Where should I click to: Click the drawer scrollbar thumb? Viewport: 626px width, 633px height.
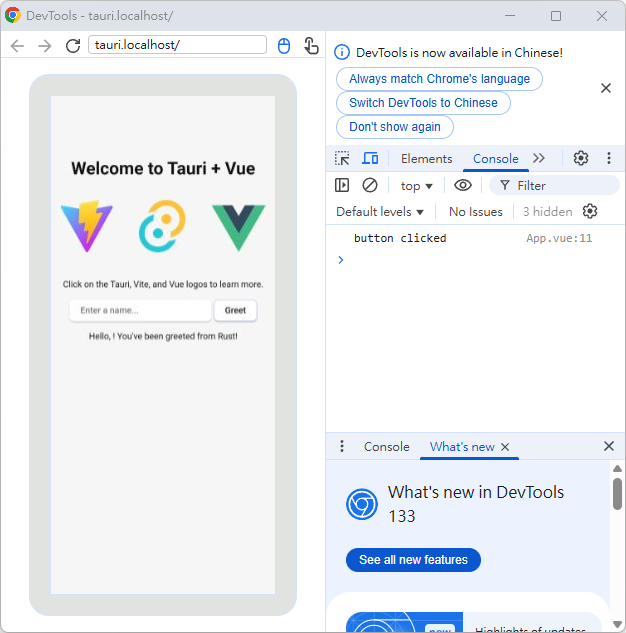point(617,494)
